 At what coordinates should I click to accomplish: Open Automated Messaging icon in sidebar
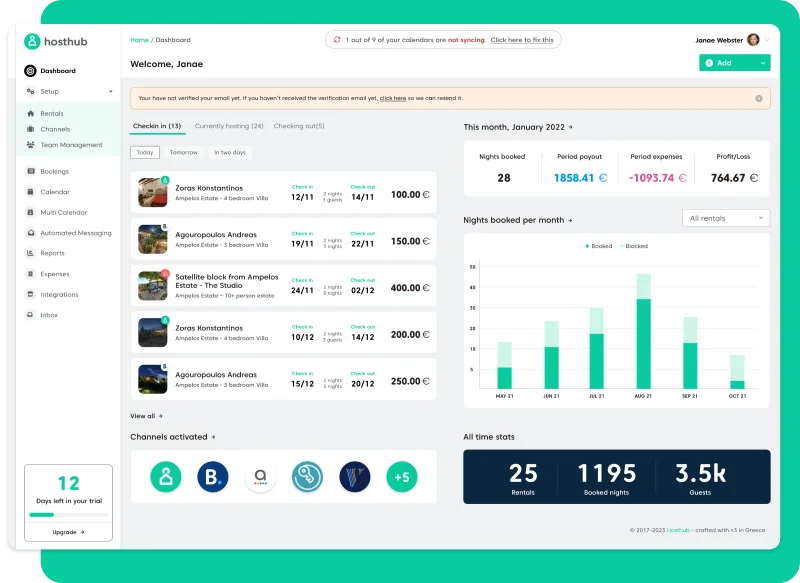31,233
